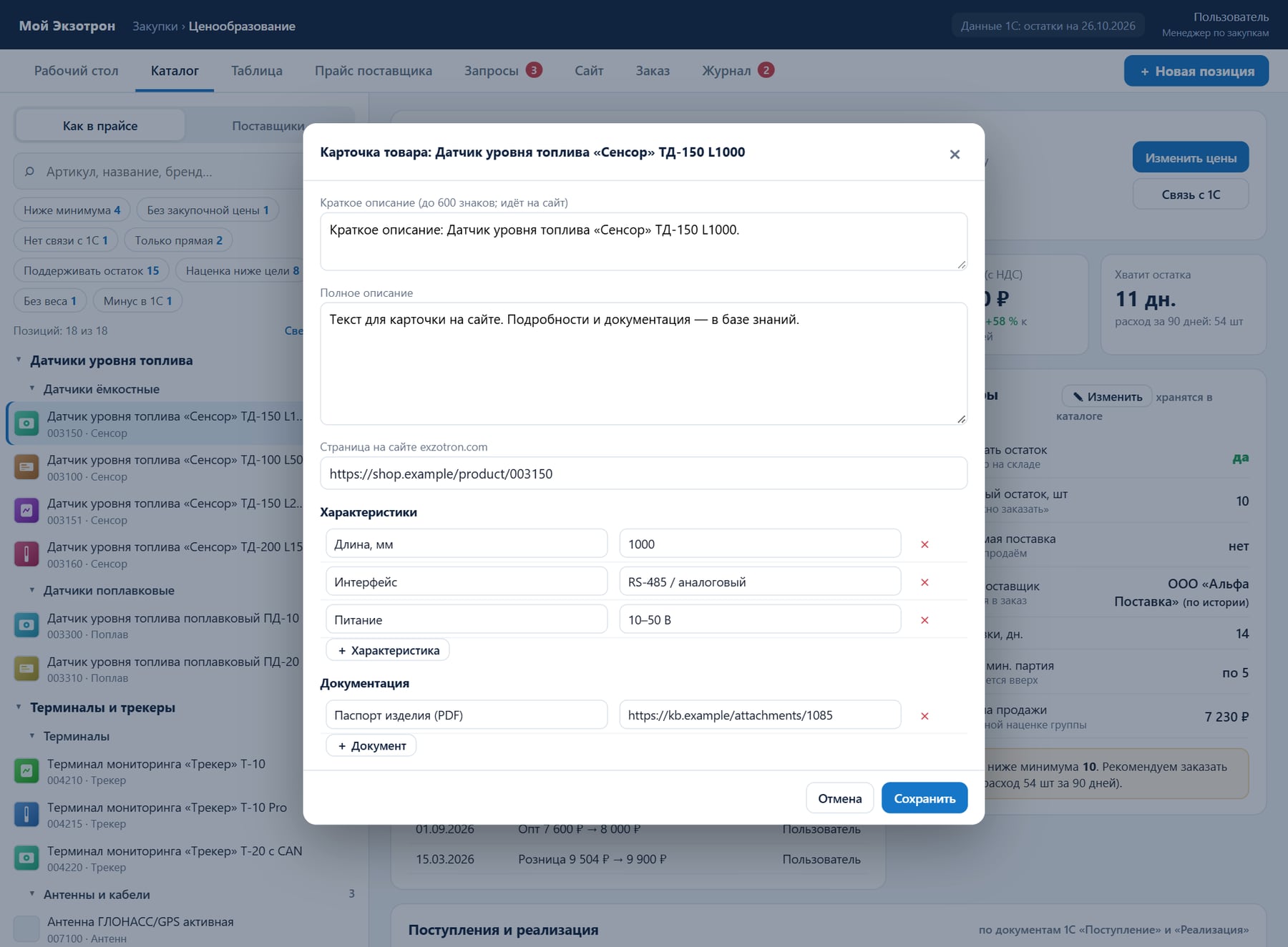Image resolution: width=1288 pixels, height=947 pixels.
Task: Click icon of поплавковый ПД-10 row
Action: [x=26, y=625]
